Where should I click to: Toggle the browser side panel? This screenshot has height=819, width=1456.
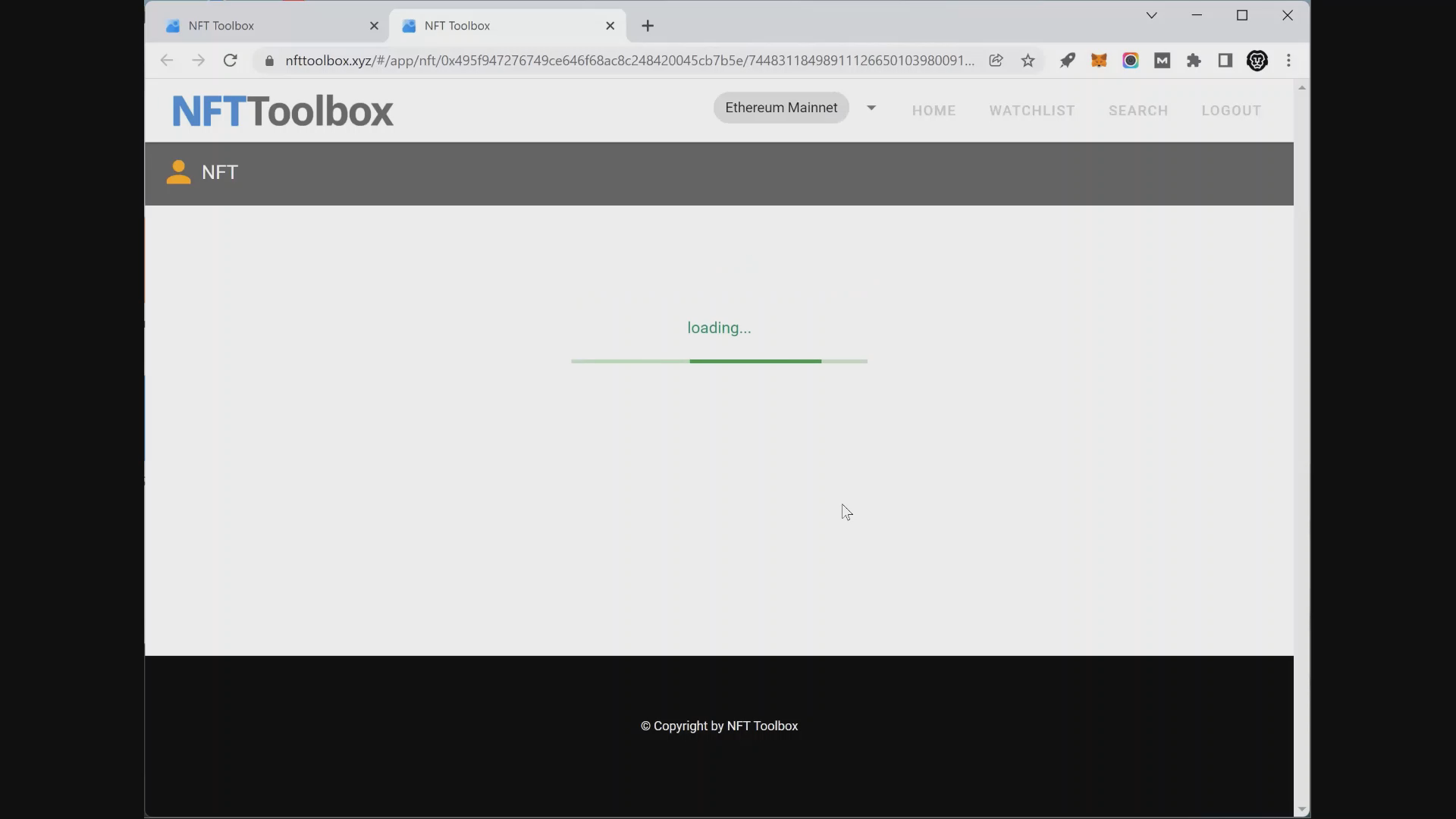(x=1225, y=61)
